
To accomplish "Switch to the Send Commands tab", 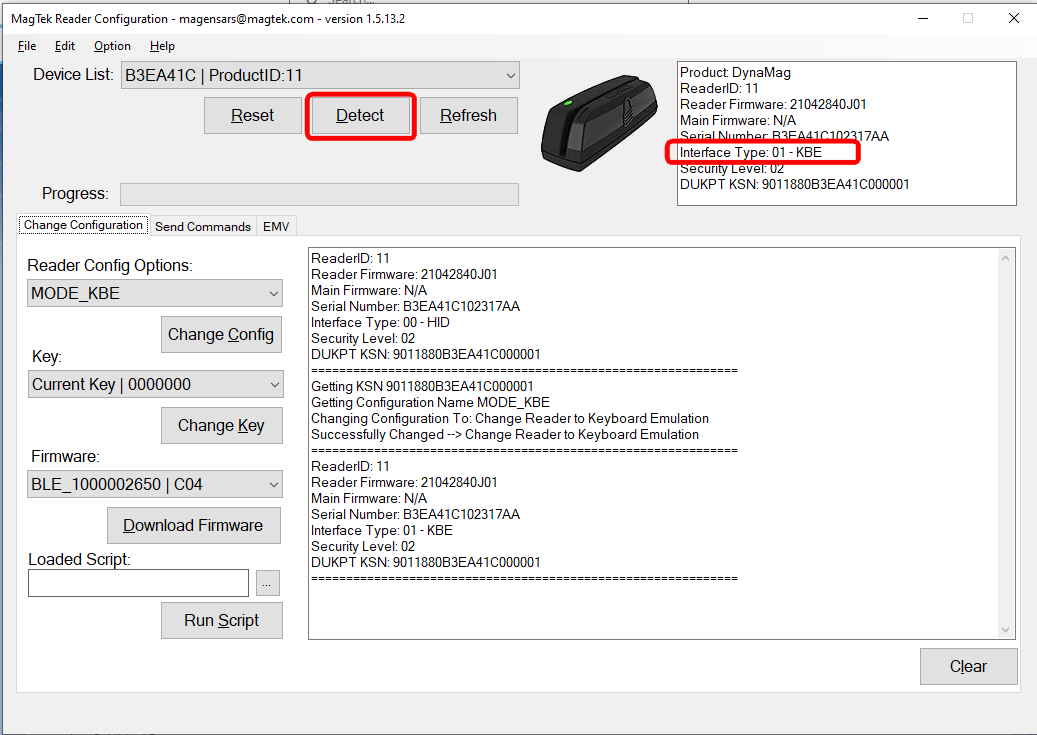I will 203,226.
